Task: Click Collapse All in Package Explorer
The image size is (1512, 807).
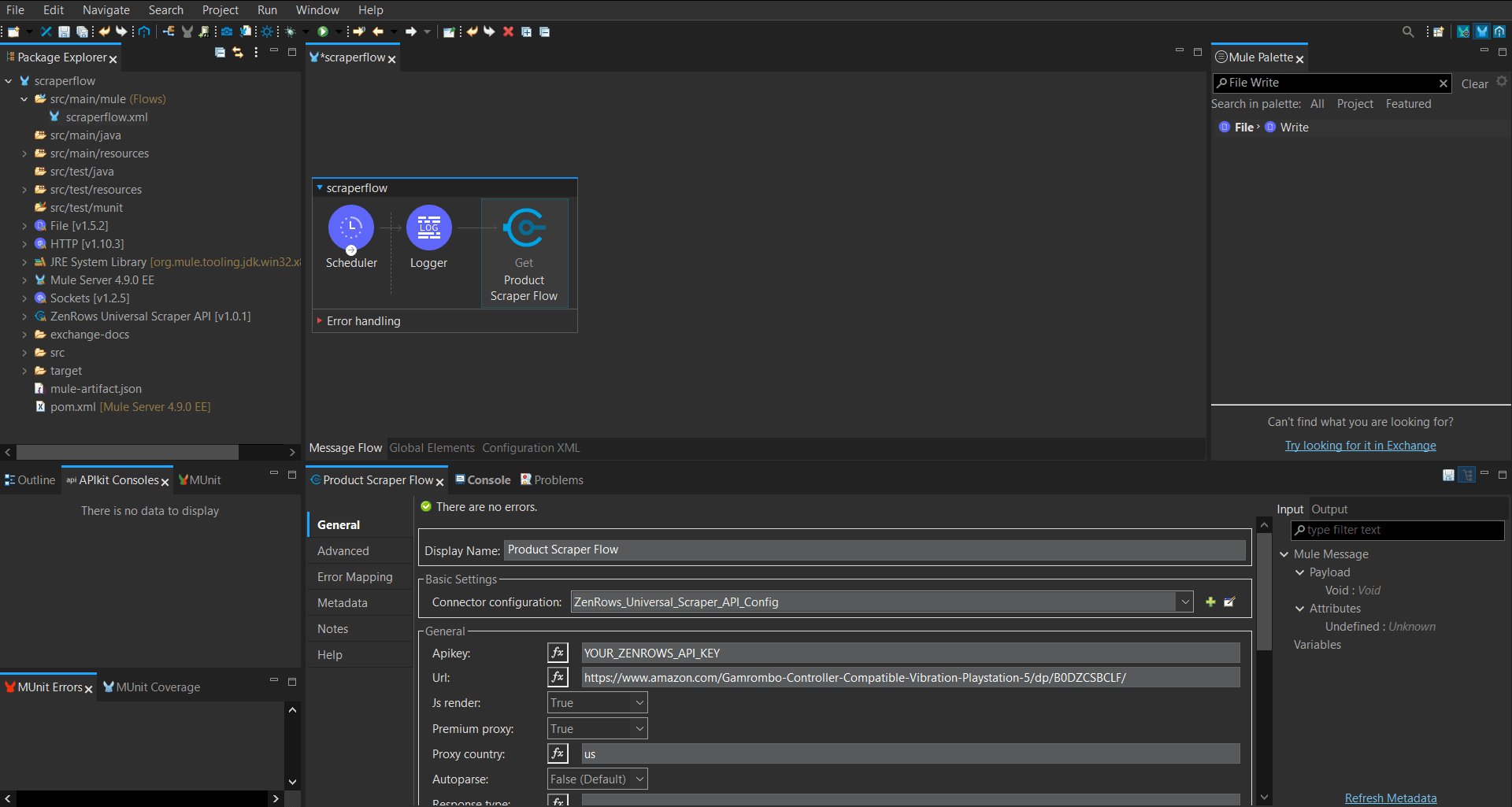Action: pyautogui.click(x=220, y=53)
